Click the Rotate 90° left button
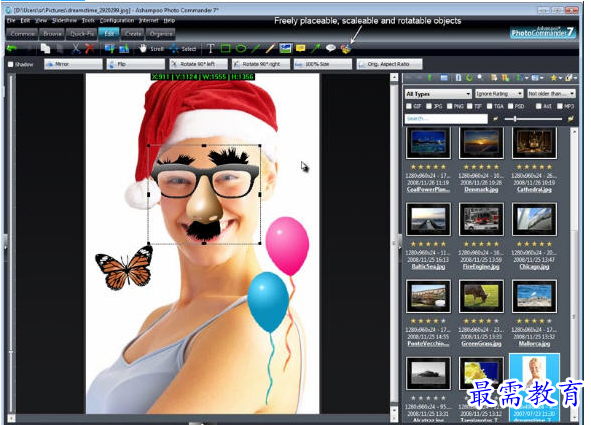 [x=198, y=64]
